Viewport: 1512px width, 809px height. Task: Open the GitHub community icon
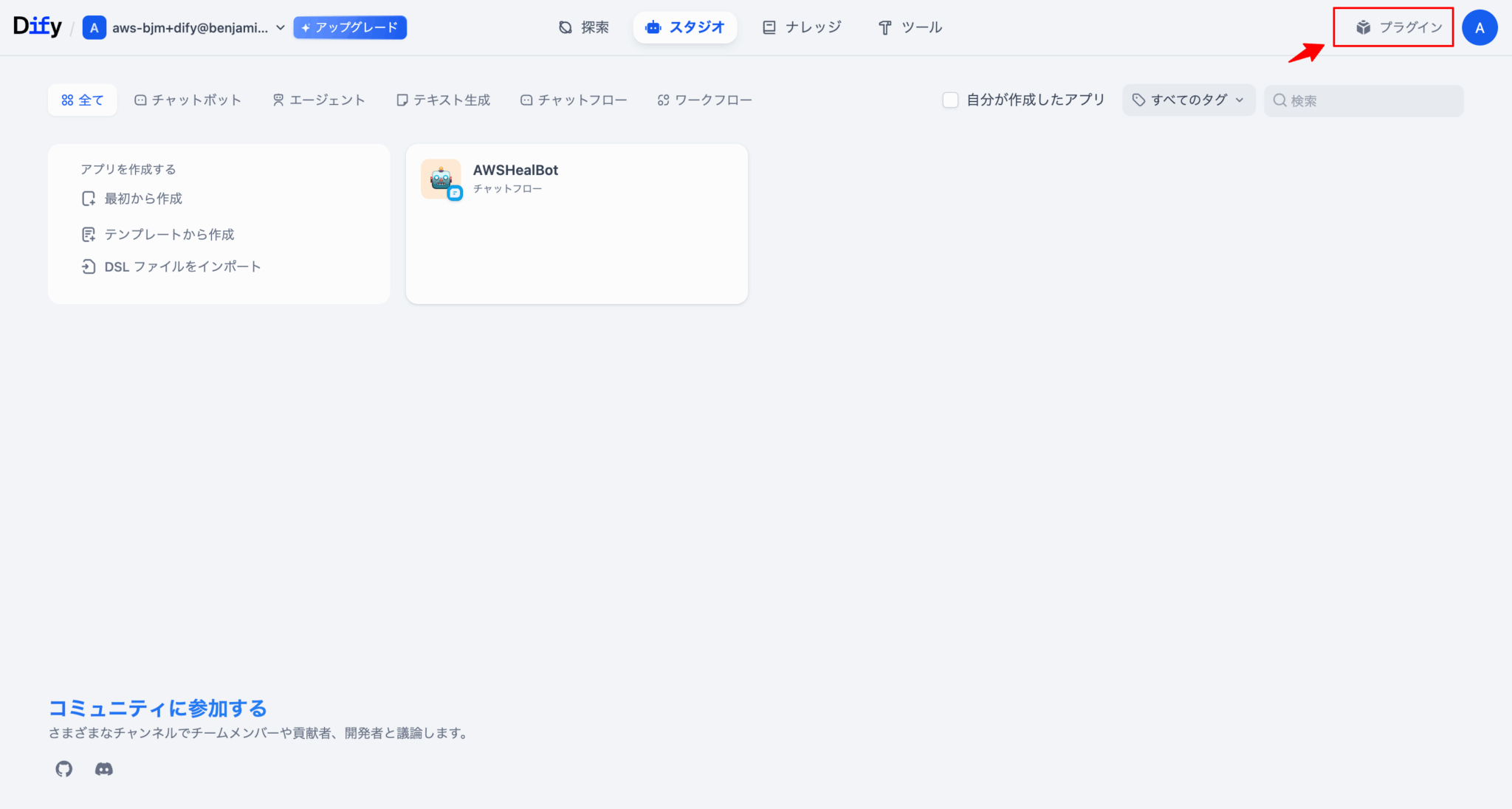tap(63, 769)
